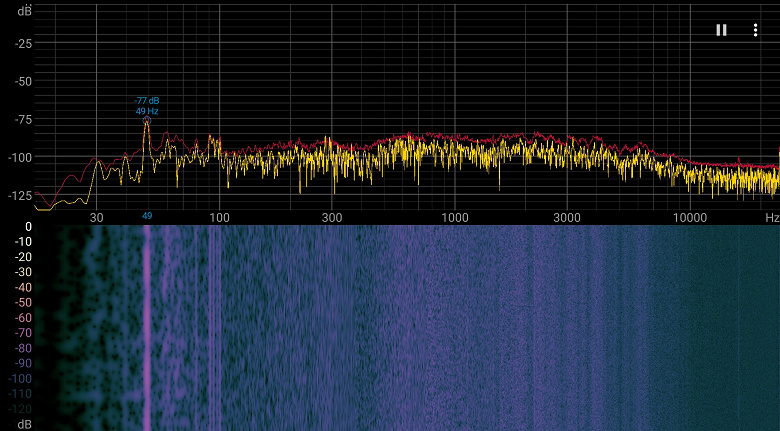Click the '100' Hz axis label

(219, 217)
